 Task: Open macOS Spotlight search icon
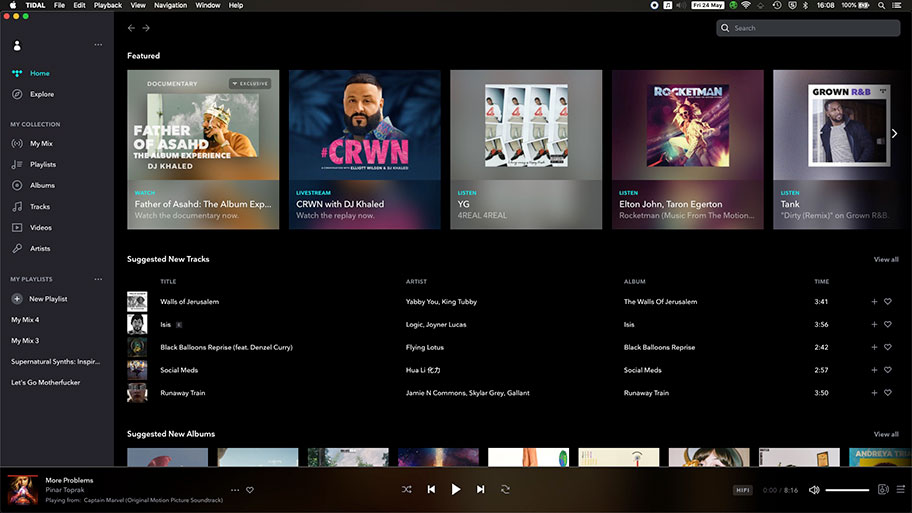point(882,5)
